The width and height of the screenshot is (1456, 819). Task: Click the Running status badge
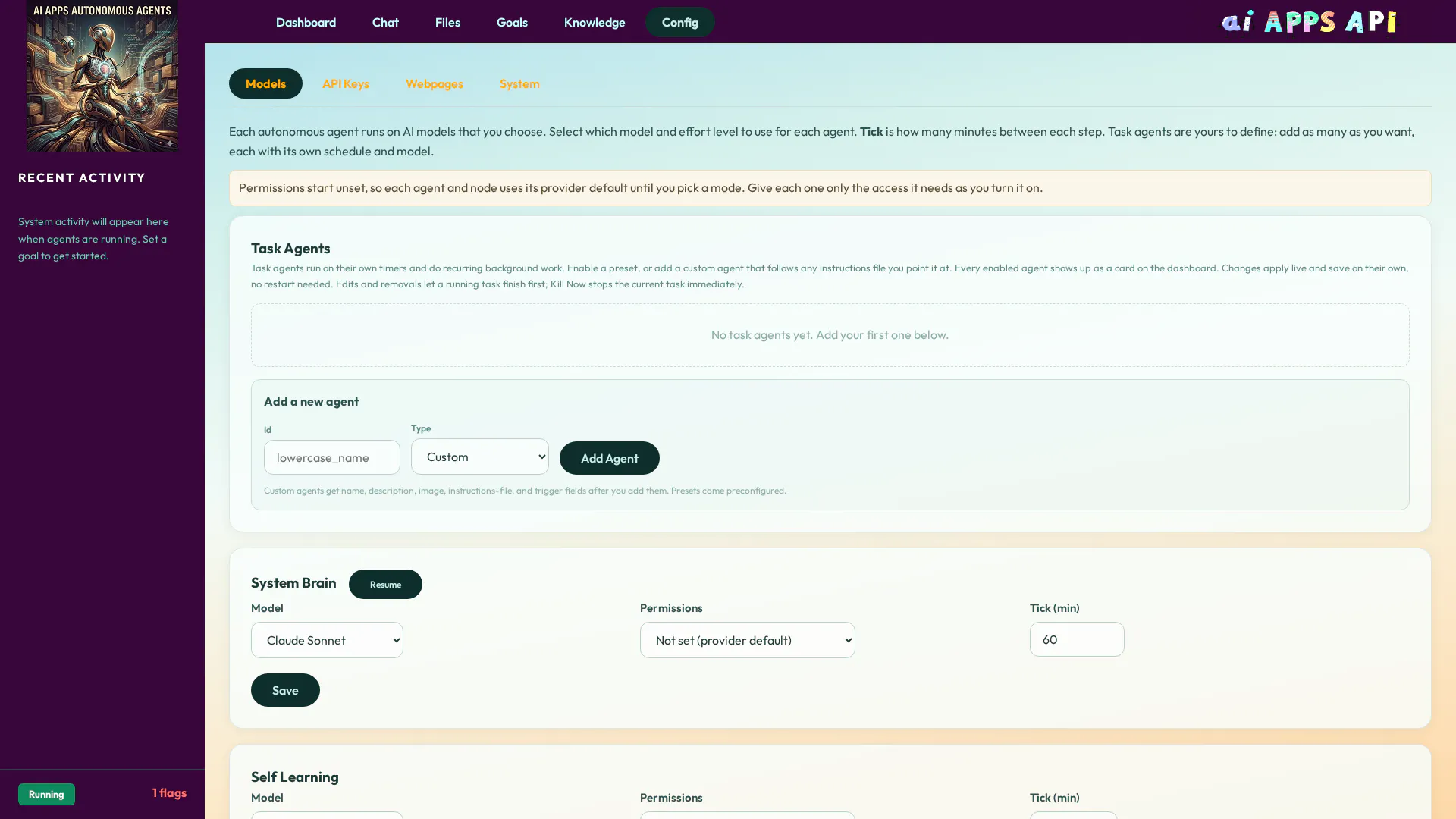(46, 794)
